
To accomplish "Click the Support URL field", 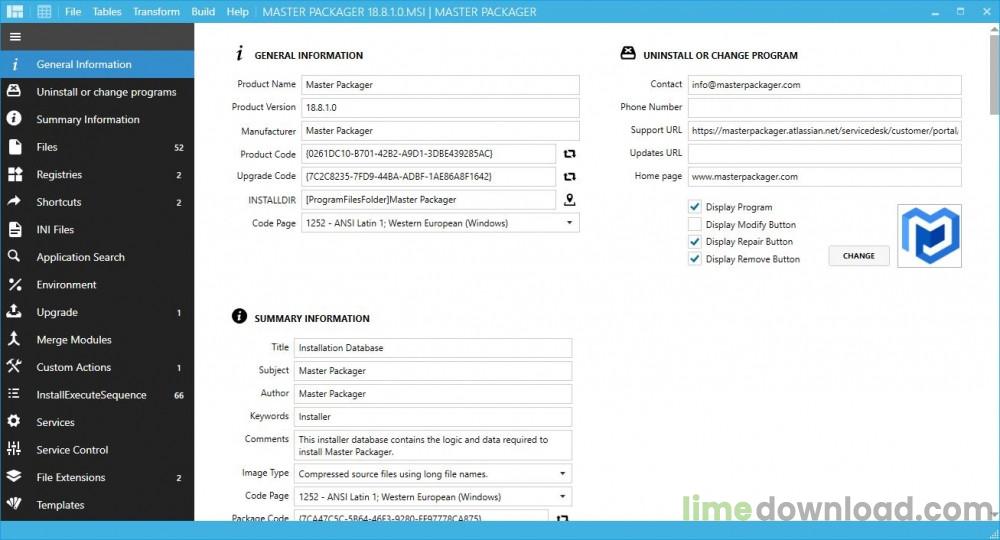I will [824, 131].
